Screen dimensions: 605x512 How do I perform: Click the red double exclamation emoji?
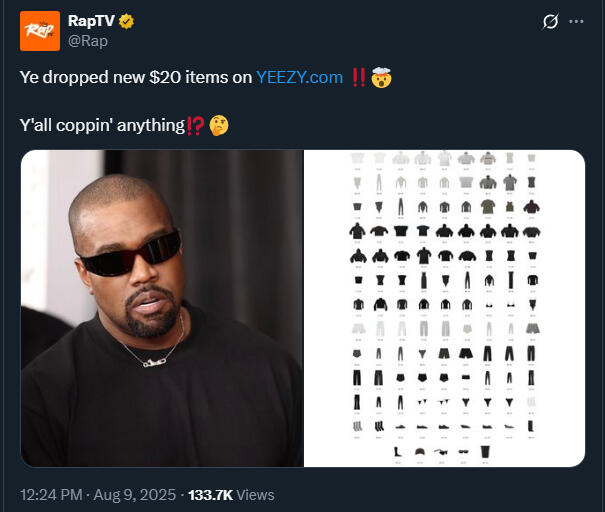pos(359,77)
